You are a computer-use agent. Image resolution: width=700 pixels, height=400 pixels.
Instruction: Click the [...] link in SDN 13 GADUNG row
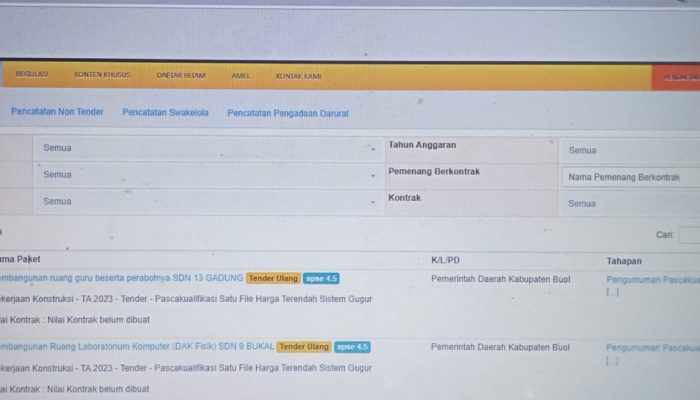point(613,292)
